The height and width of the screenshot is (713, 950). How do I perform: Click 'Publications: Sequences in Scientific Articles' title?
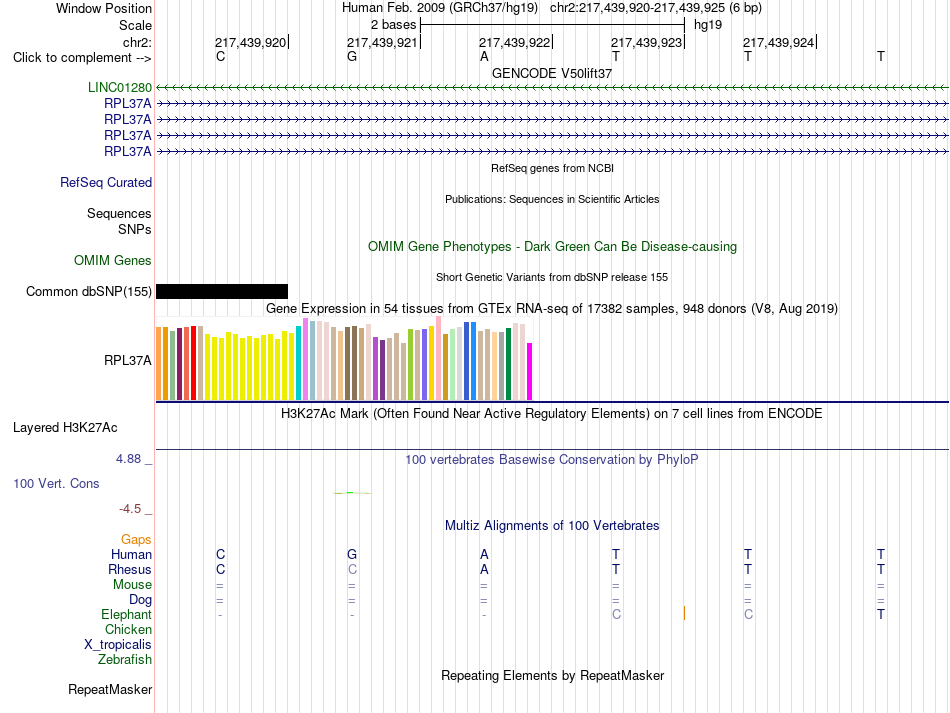[x=552, y=199]
